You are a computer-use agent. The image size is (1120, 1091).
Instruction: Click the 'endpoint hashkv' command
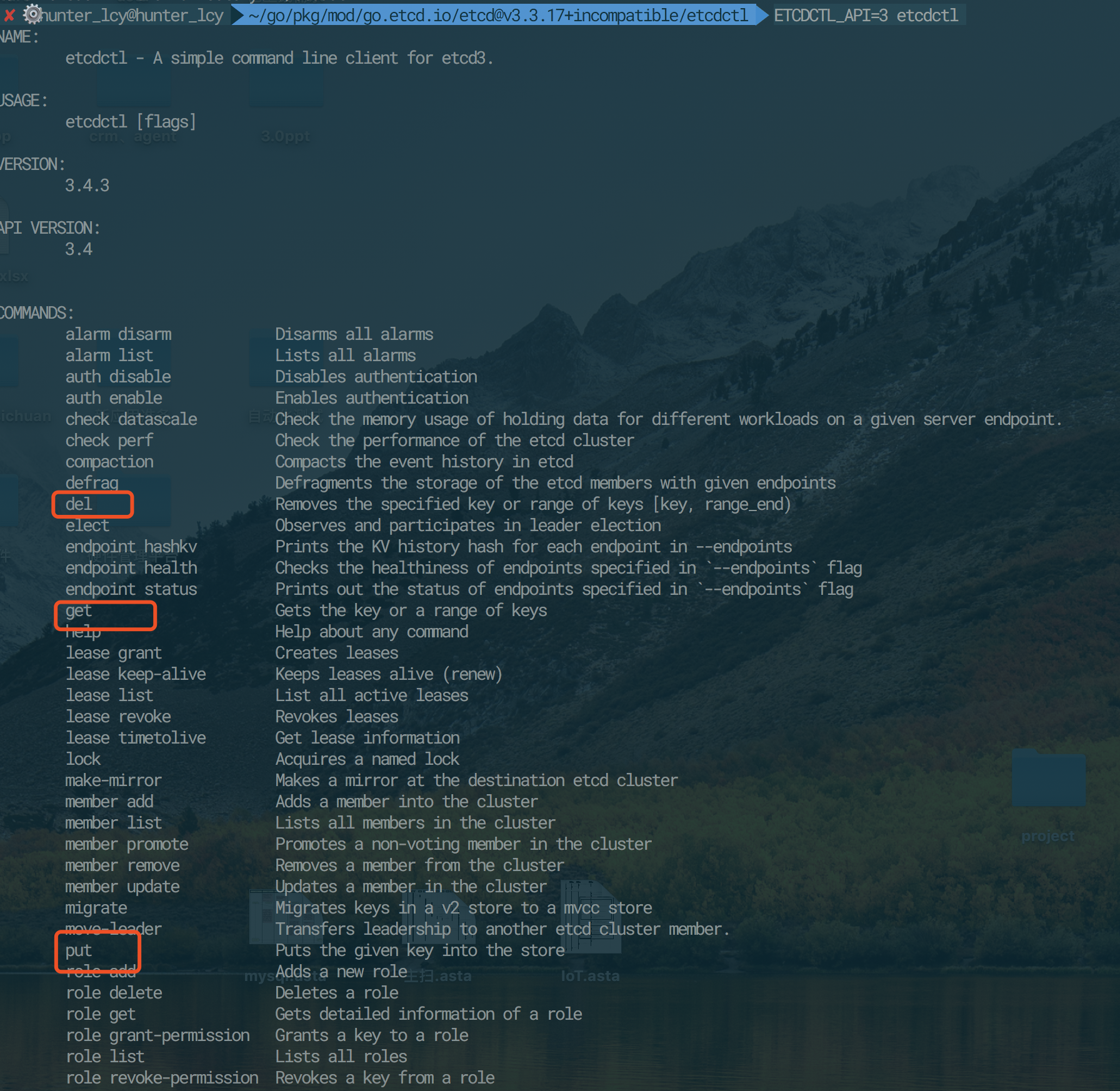click(131, 547)
